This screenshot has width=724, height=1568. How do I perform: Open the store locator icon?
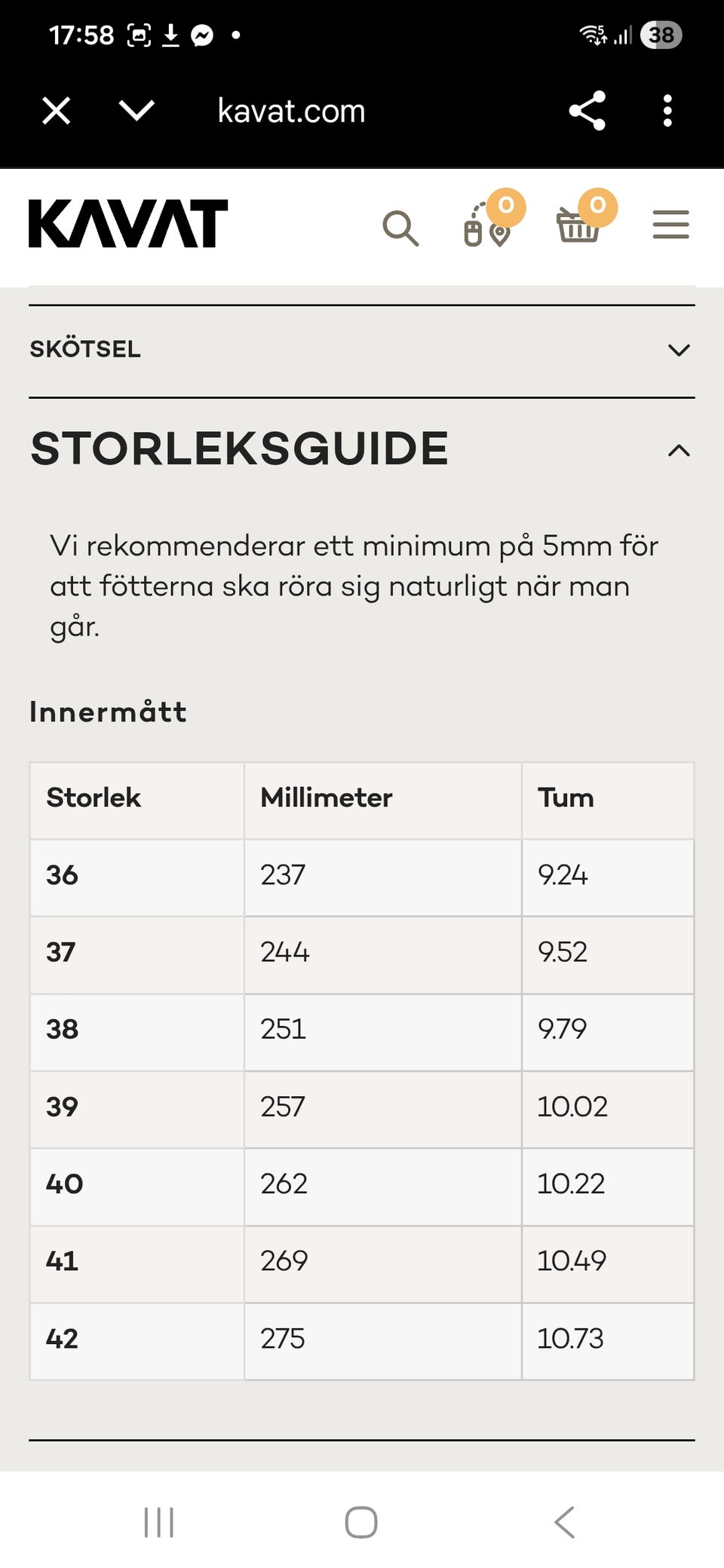(487, 225)
